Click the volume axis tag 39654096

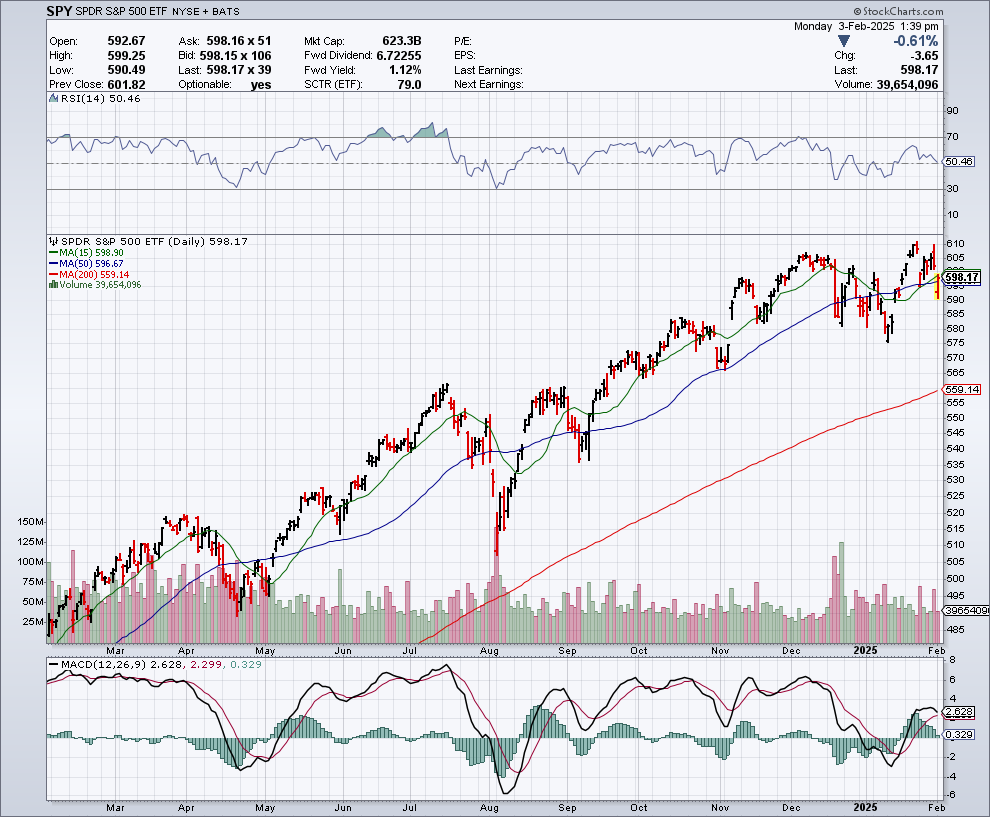pyautogui.click(x=965, y=611)
